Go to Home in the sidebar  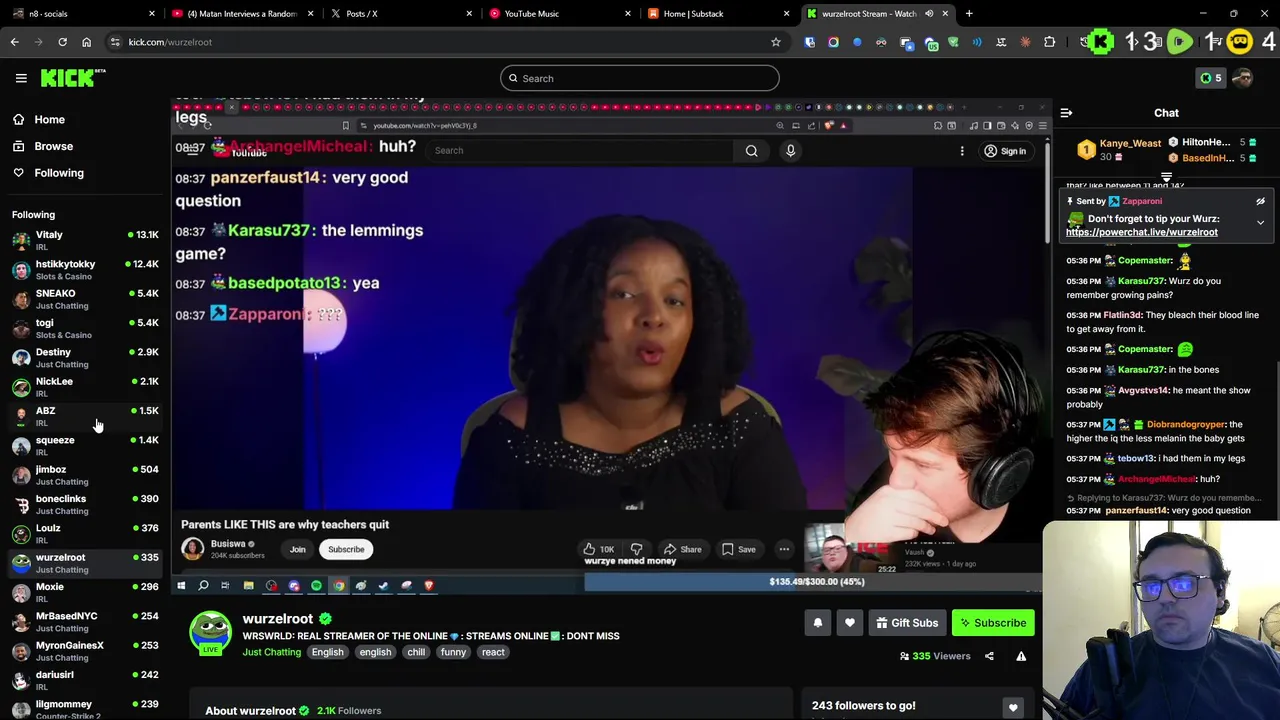pos(49,119)
